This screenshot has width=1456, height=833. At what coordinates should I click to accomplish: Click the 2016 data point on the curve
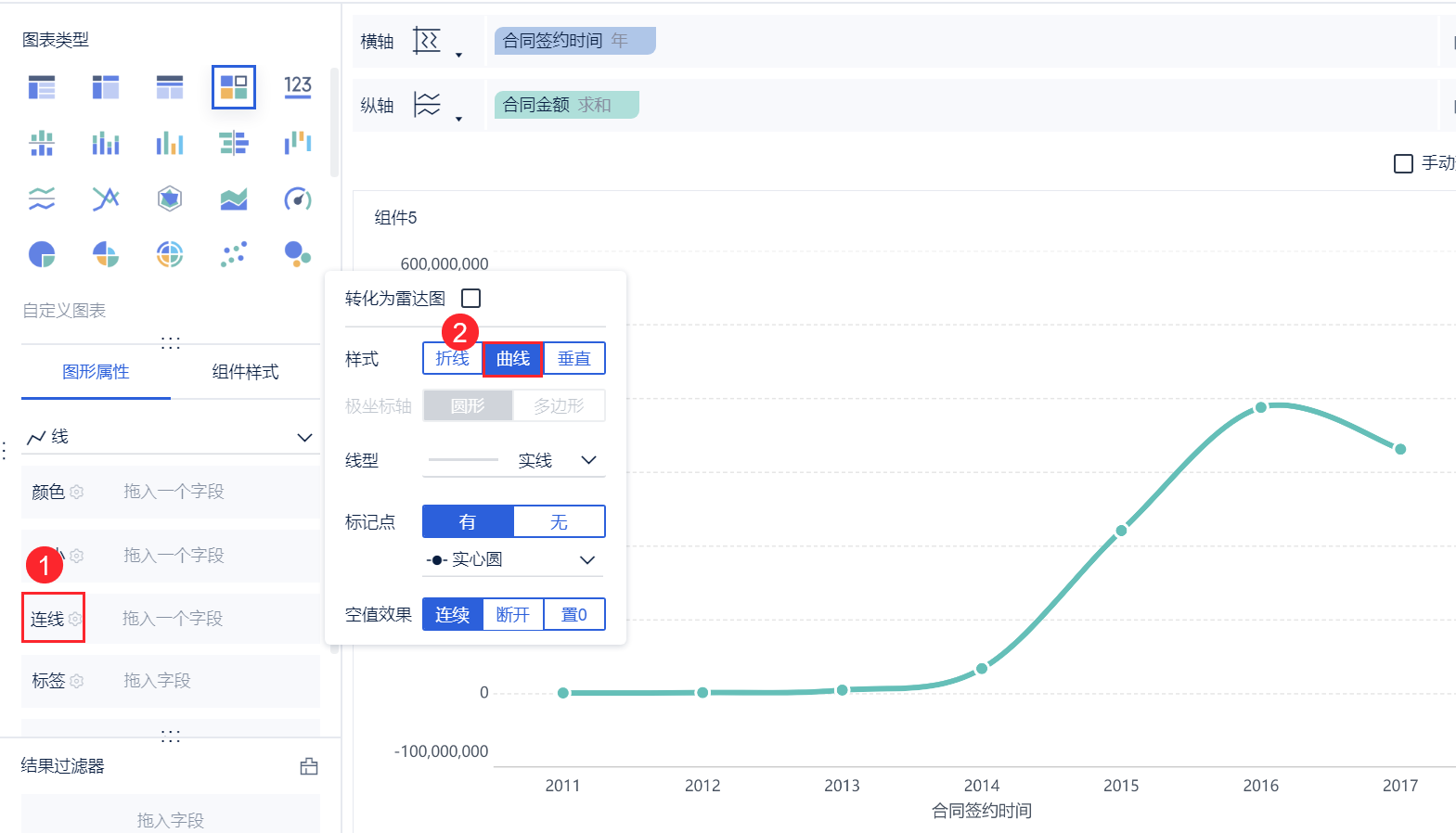[1261, 407]
